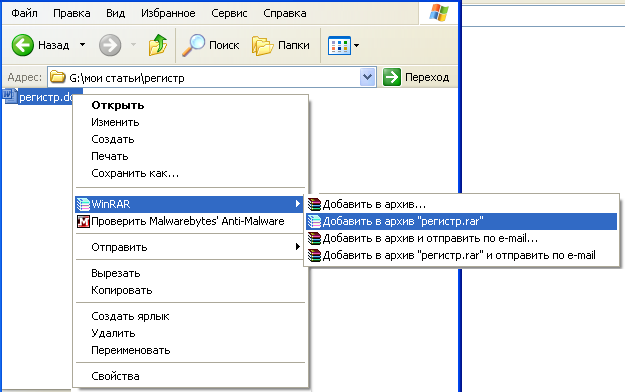Click the Malwarebytes red M icon
This screenshot has width=625, height=392.
[x=83, y=221]
